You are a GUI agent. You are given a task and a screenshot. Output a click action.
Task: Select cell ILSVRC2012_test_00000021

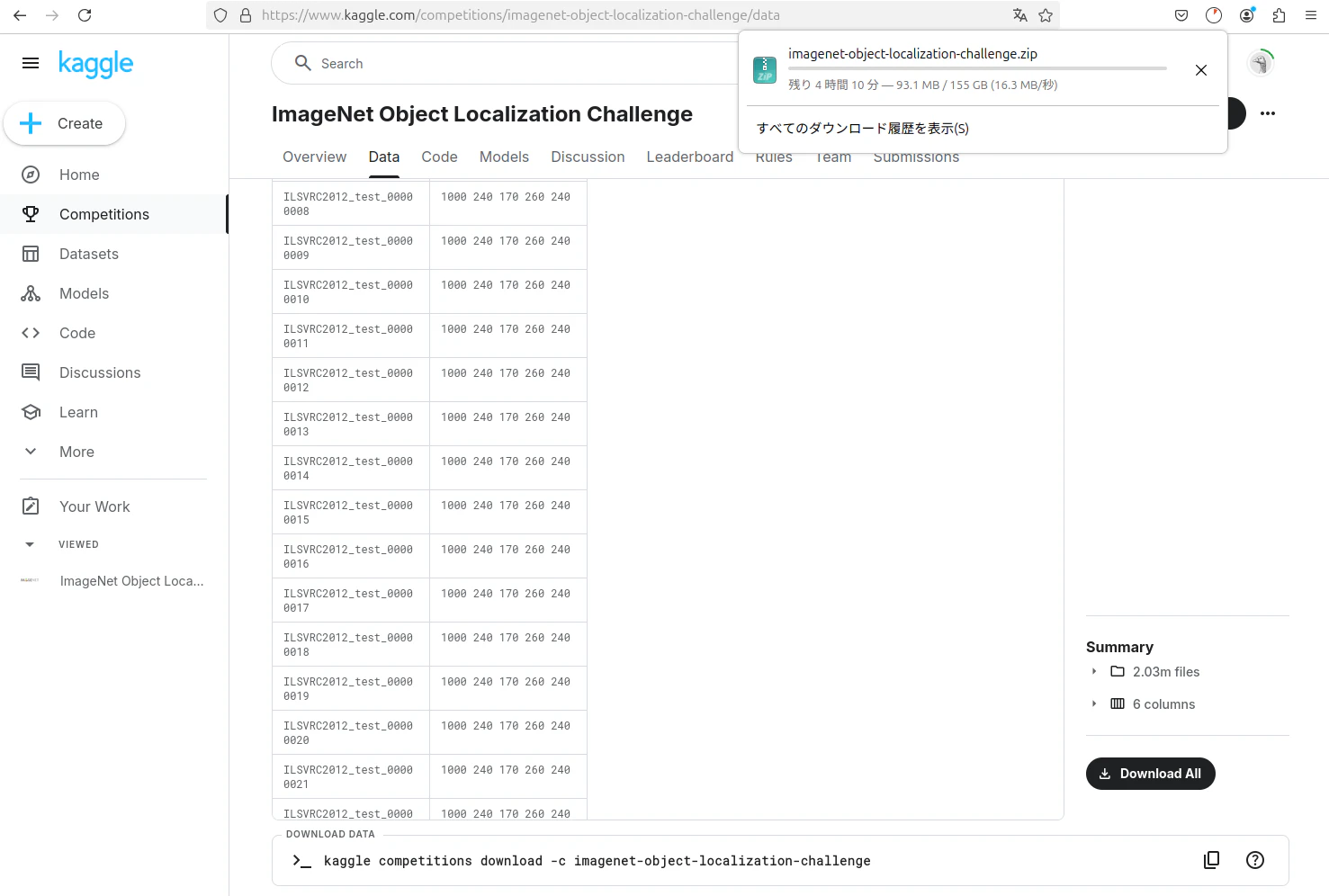pyautogui.click(x=351, y=776)
